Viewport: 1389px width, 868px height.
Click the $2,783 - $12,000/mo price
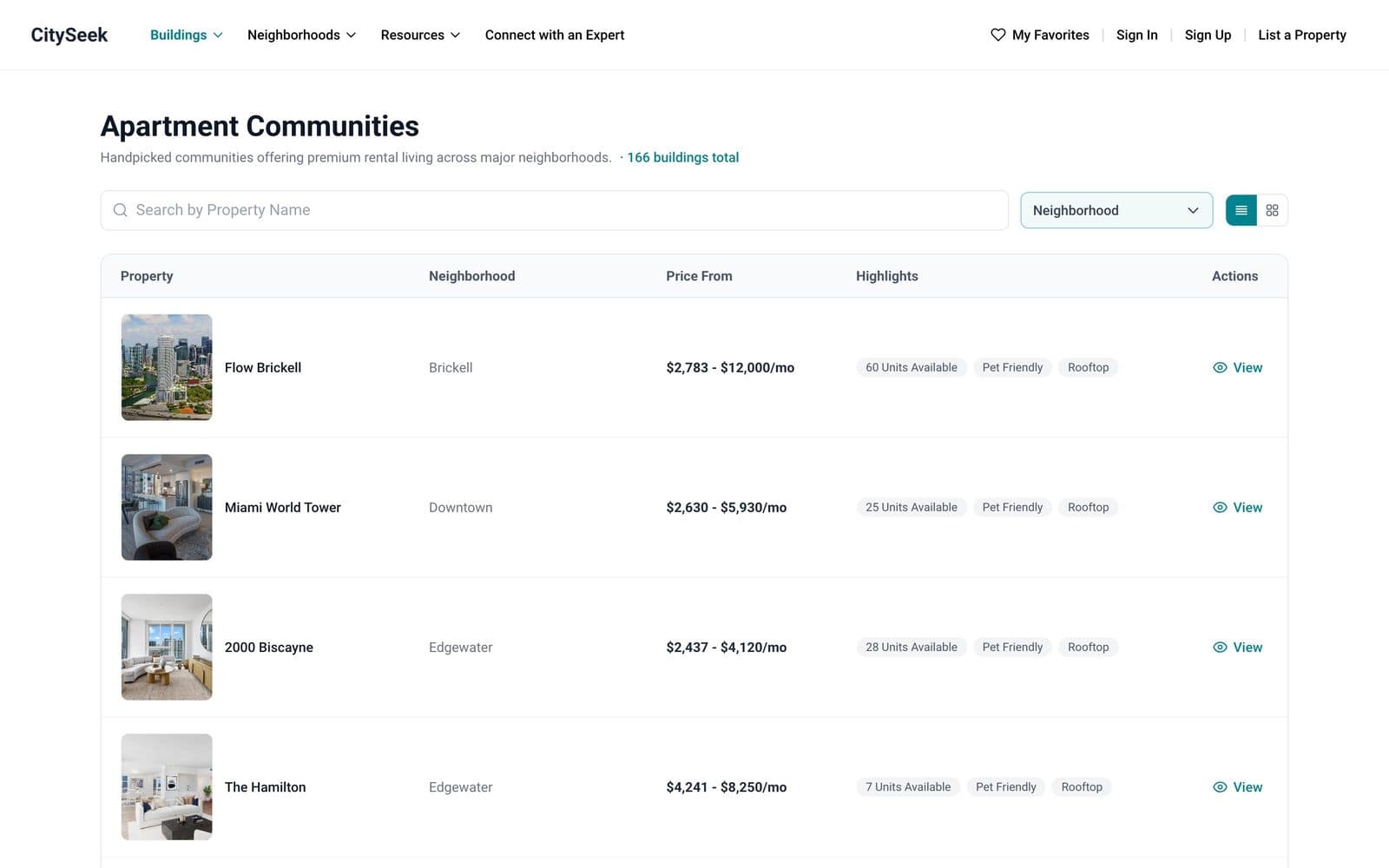click(x=730, y=367)
